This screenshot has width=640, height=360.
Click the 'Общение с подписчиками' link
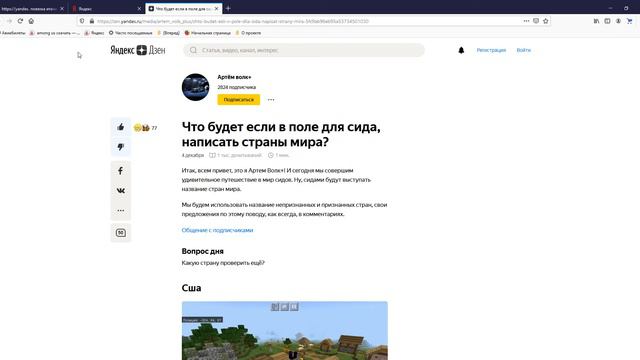(217, 230)
